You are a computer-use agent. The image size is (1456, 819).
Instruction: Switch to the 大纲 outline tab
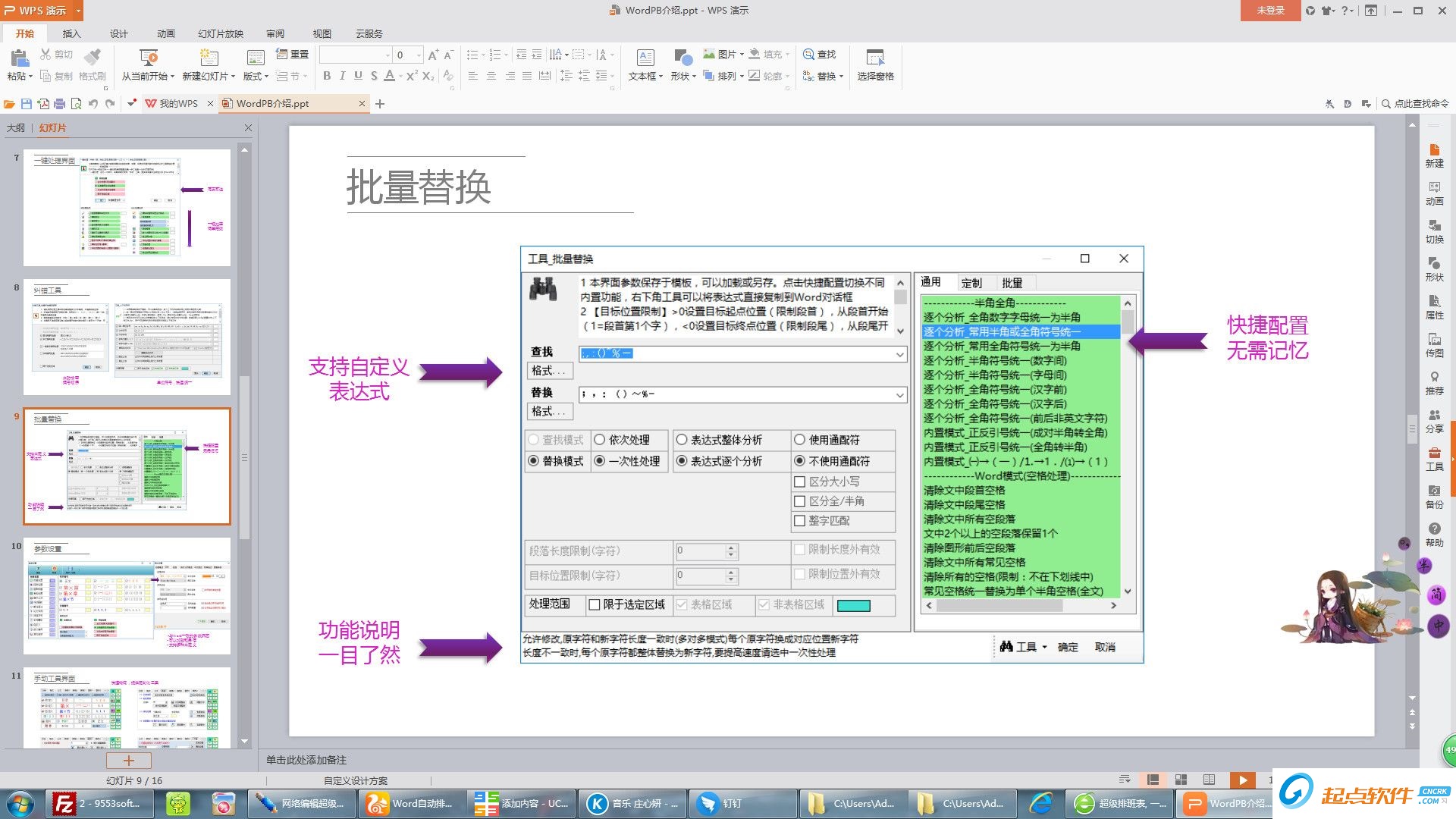coord(16,127)
